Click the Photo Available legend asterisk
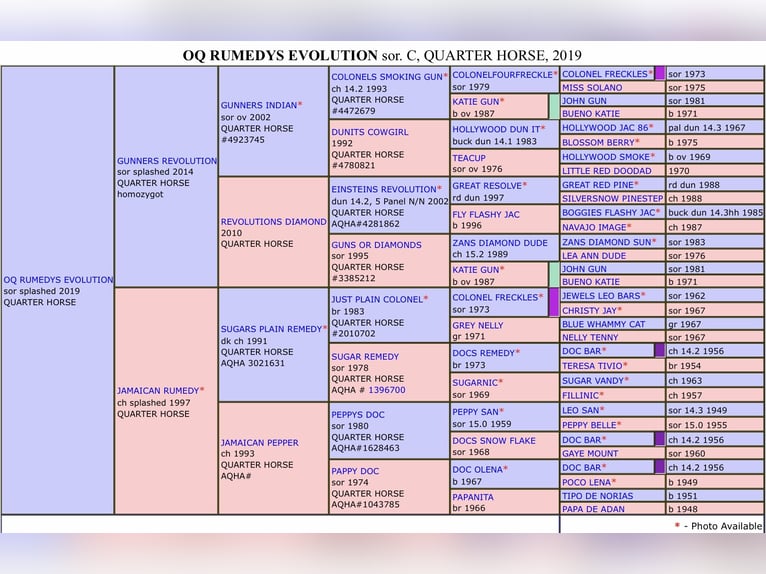 point(677,526)
